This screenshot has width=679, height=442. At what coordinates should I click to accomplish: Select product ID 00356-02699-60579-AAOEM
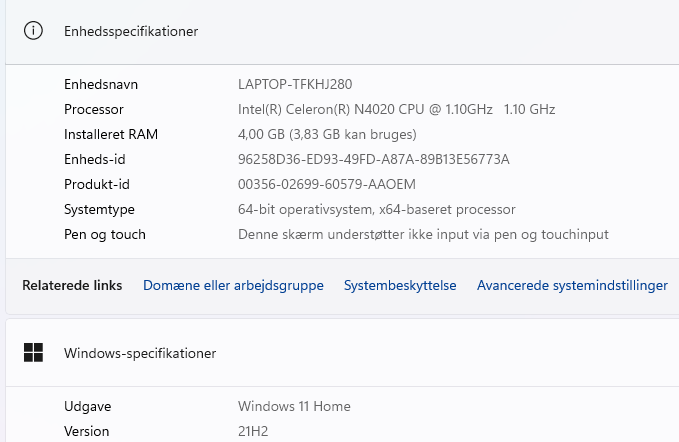pyautogui.click(x=327, y=184)
